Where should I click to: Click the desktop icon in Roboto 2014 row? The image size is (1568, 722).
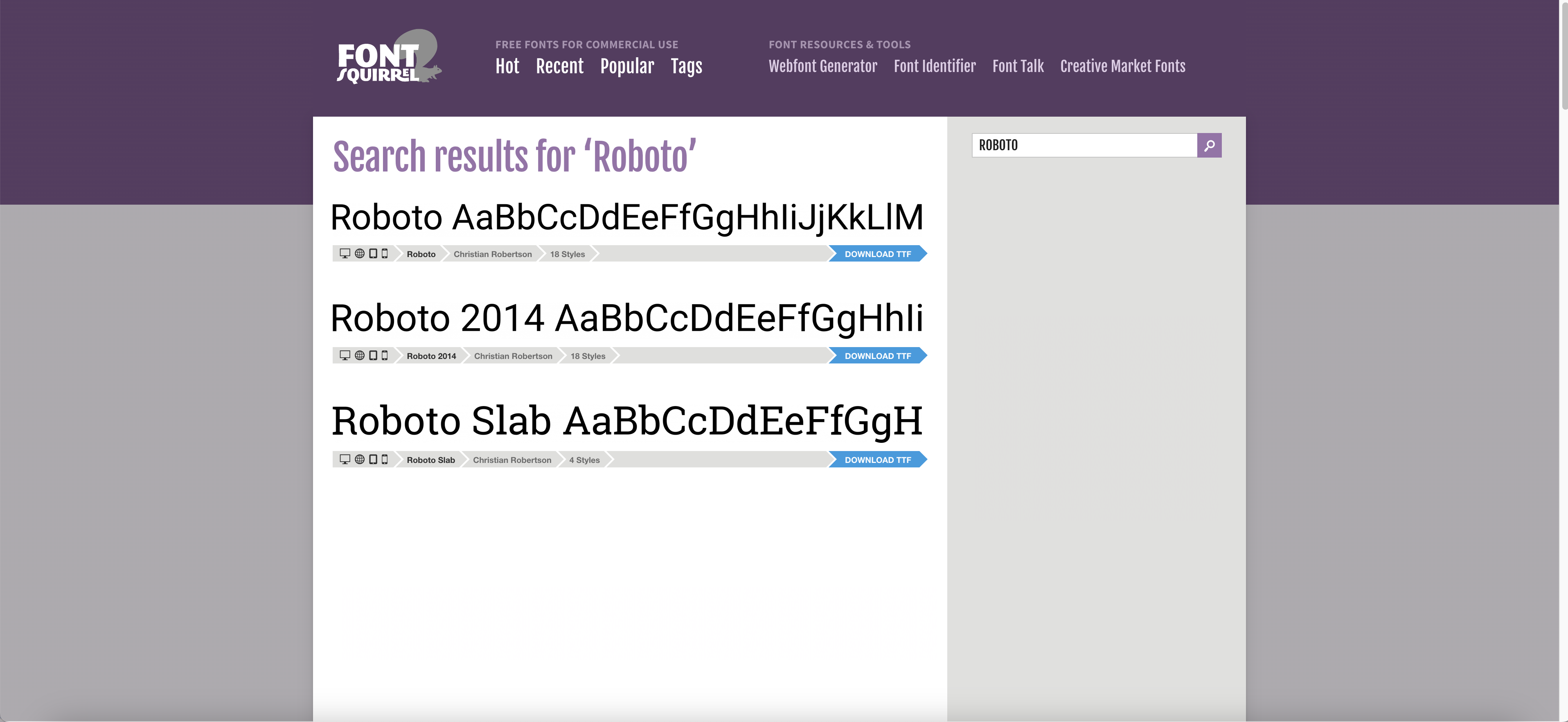pos(345,356)
